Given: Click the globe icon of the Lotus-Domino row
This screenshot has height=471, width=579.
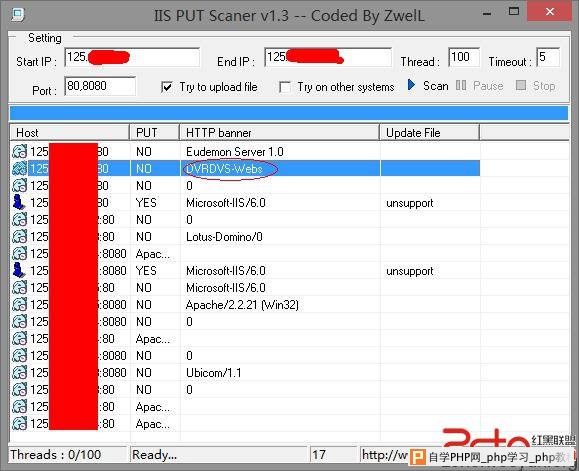Looking at the screenshot, I should pyautogui.click(x=19, y=236).
